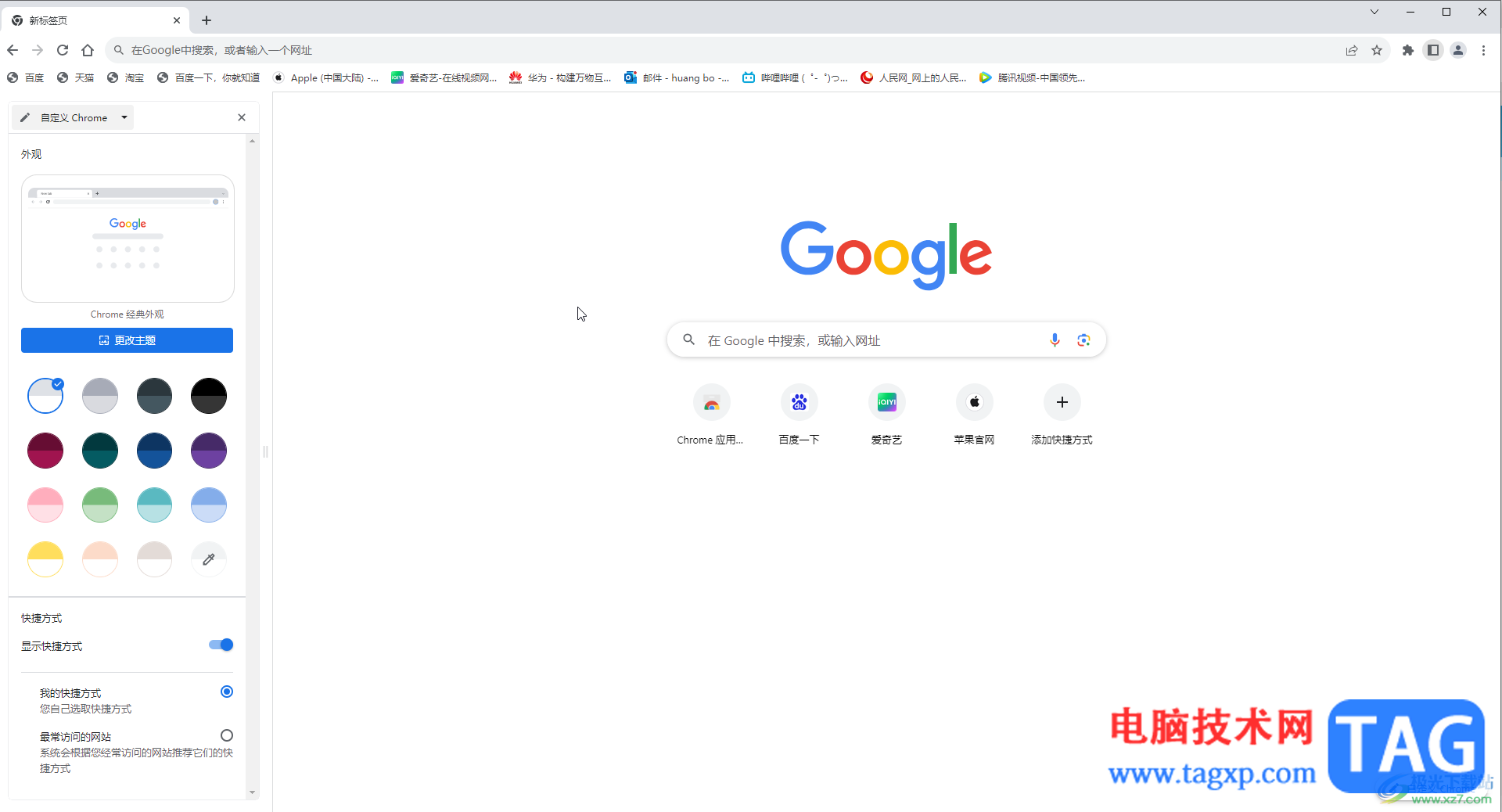The height and width of the screenshot is (812, 1502).
Task: Choose the beige grey theme swatch
Action: [154, 559]
